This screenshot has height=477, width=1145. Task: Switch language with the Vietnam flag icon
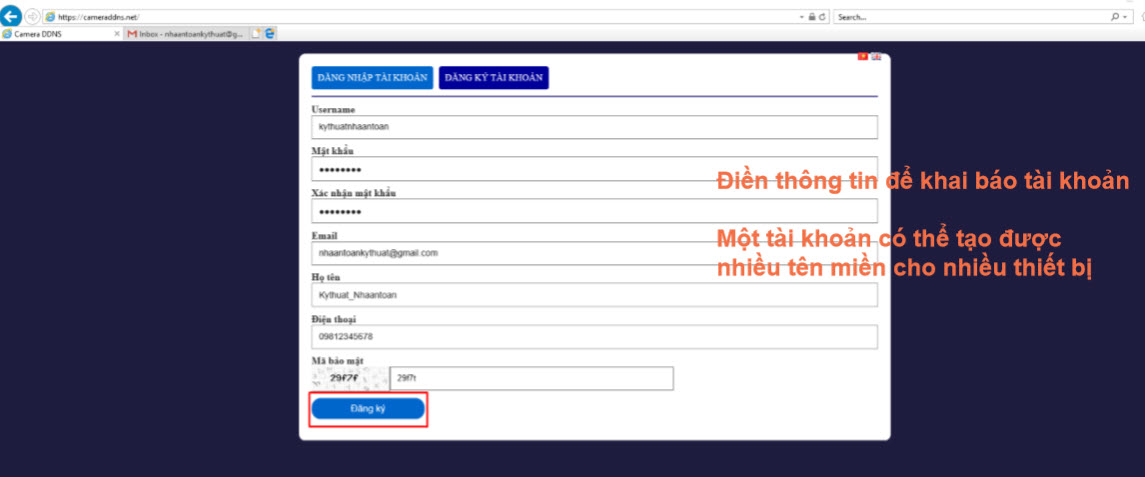point(863,57)
